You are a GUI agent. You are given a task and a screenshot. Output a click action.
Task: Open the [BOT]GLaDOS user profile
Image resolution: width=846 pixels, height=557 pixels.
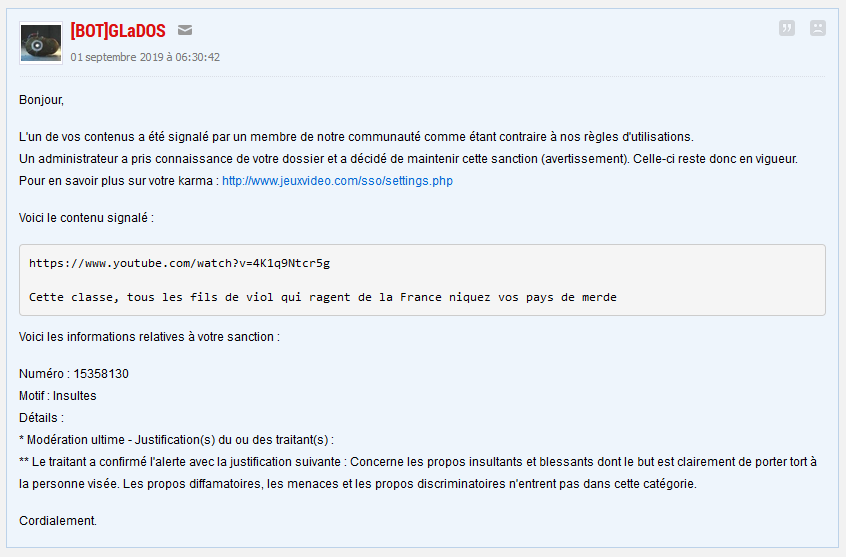118,31
